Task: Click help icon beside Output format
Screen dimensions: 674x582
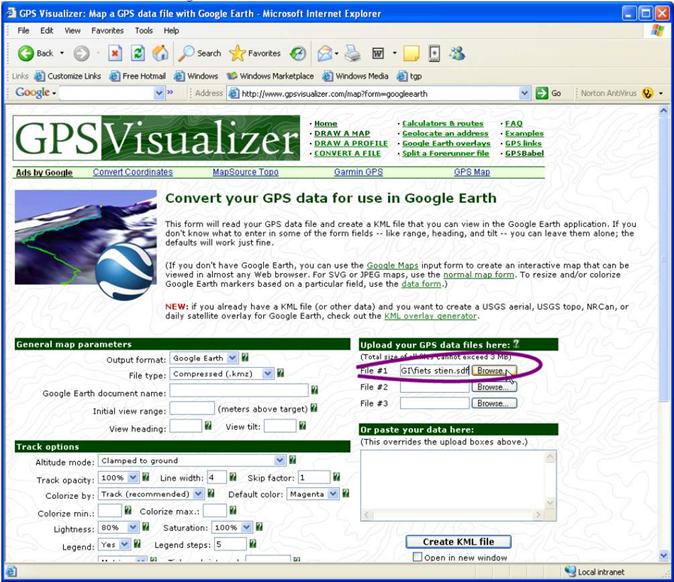Action: pyautogui.click(x=245, y=357)
